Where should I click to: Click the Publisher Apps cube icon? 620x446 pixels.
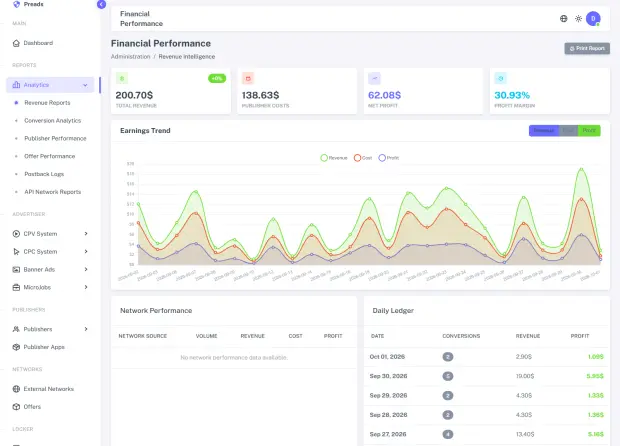tap(16, 347)
